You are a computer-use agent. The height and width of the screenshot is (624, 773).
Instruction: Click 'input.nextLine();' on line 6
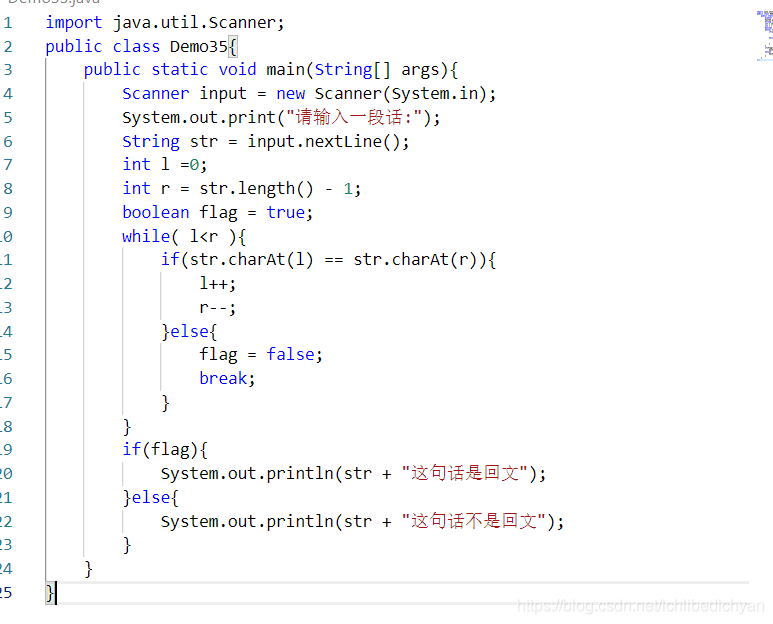tap(328, 141)
